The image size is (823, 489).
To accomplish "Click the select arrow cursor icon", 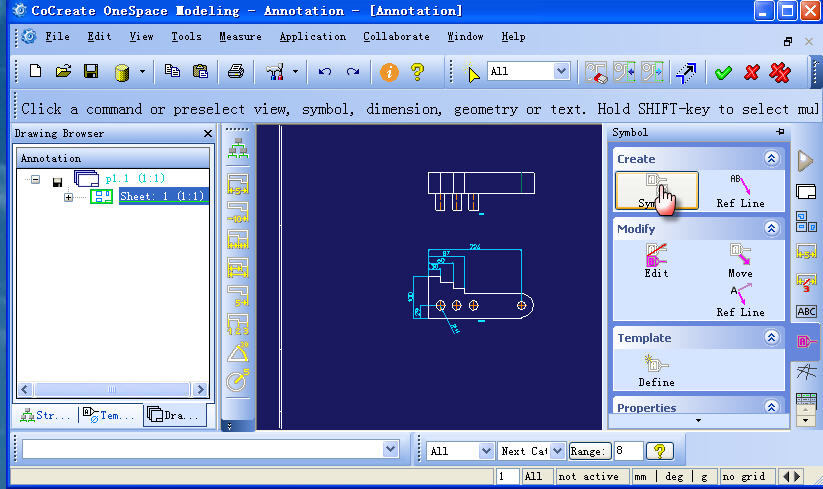I will coord(472,72).
